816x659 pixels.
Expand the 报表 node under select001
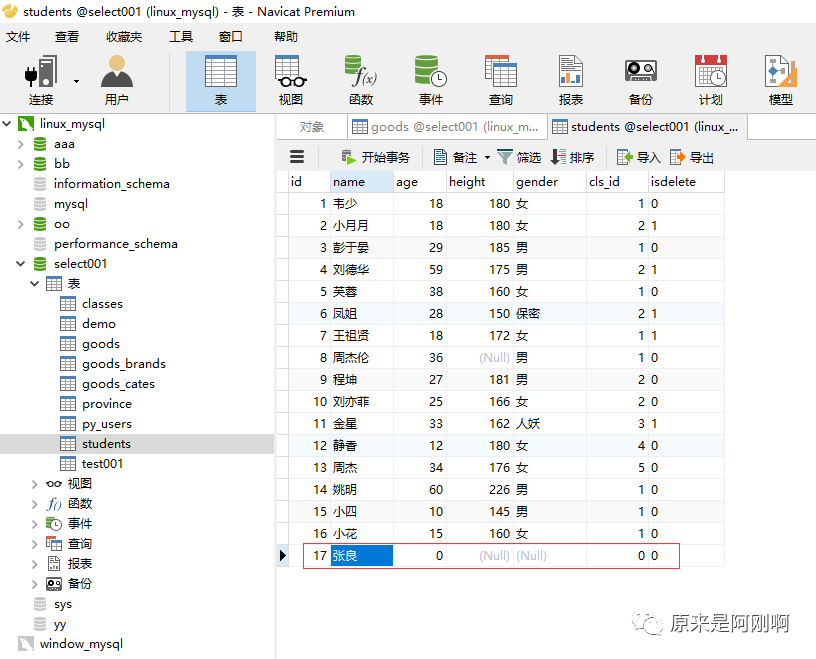[x=34, y=564]
